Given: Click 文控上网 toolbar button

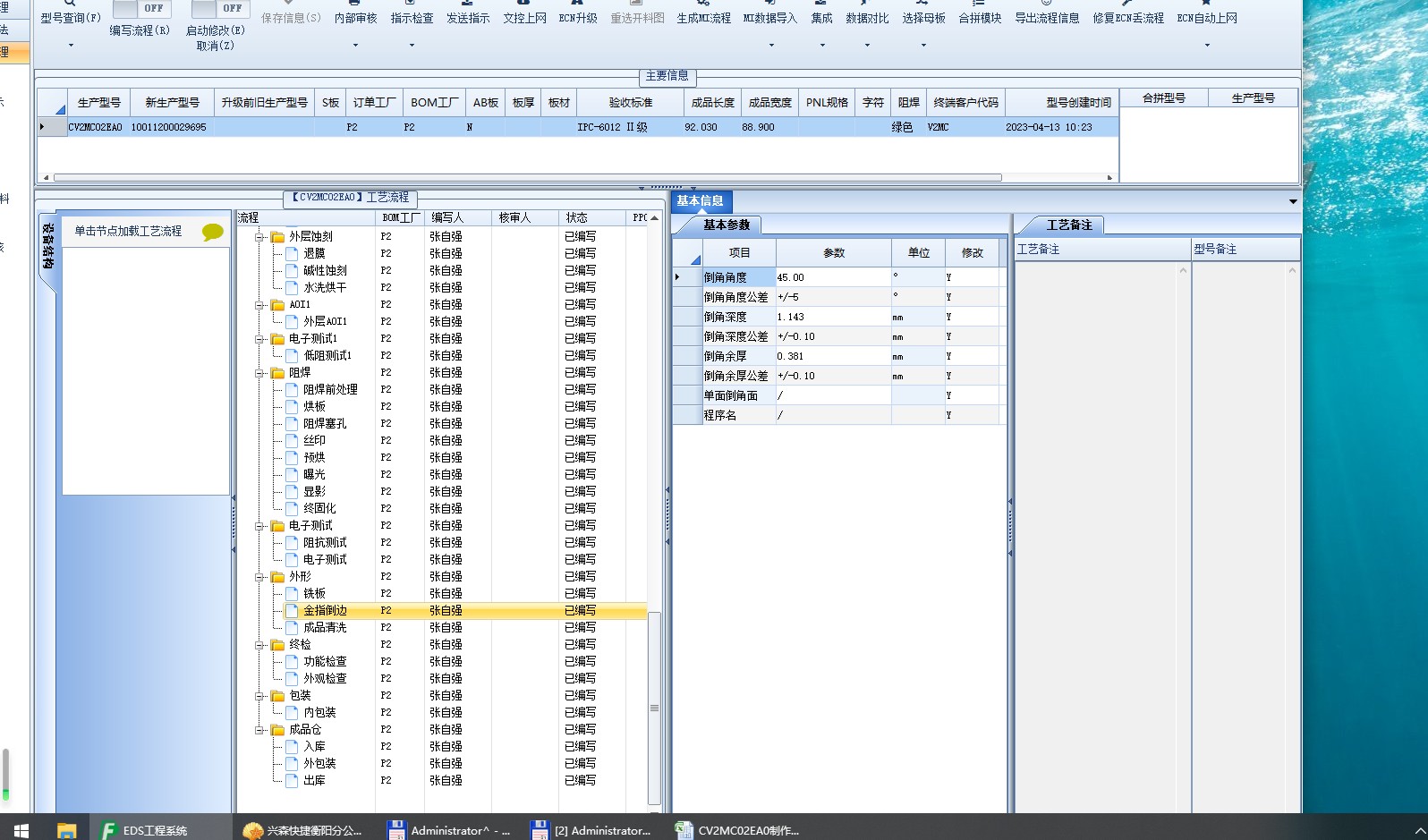Looking at the screenshot, I should coord(524,18).
